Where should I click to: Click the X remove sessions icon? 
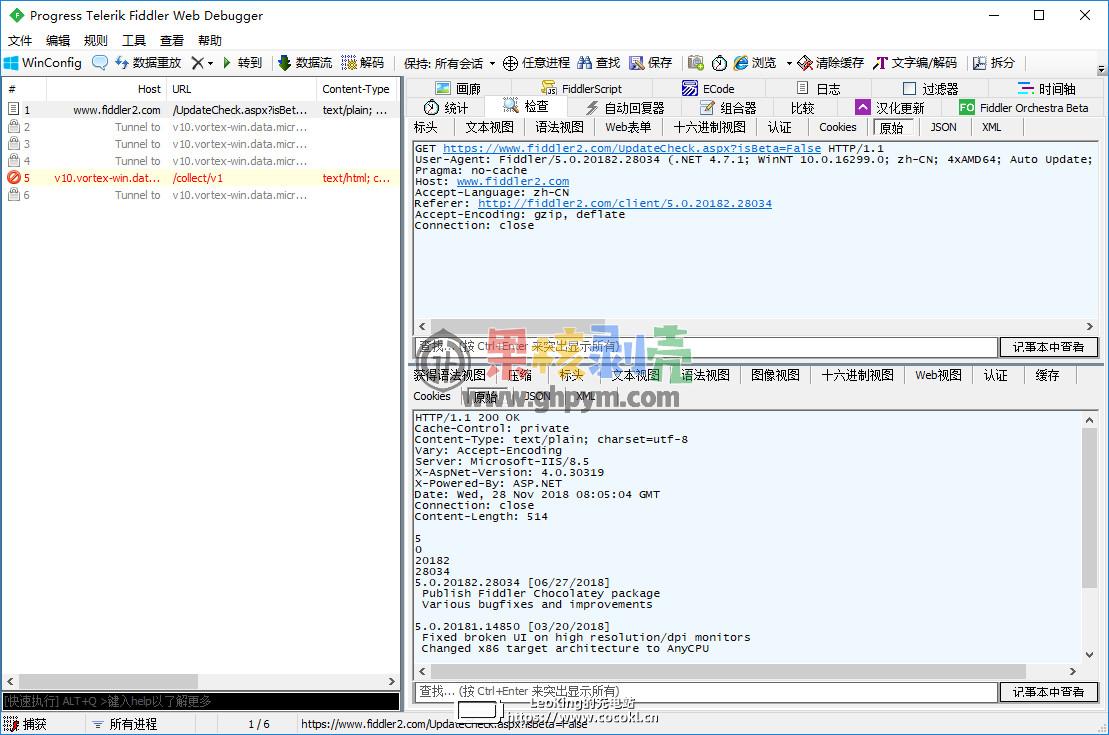click(197, 63)
